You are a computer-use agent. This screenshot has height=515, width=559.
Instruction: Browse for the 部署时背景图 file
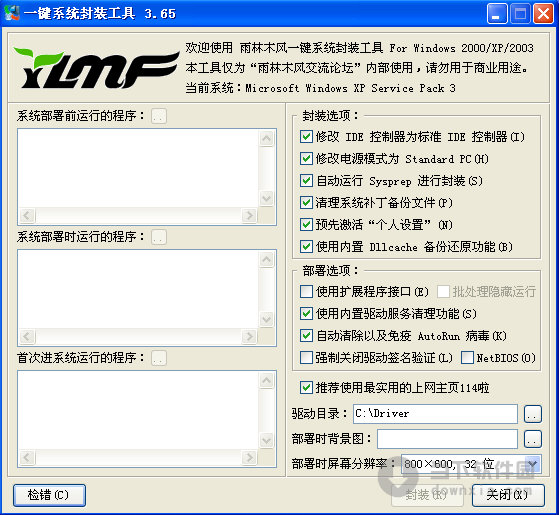[533, 439]
